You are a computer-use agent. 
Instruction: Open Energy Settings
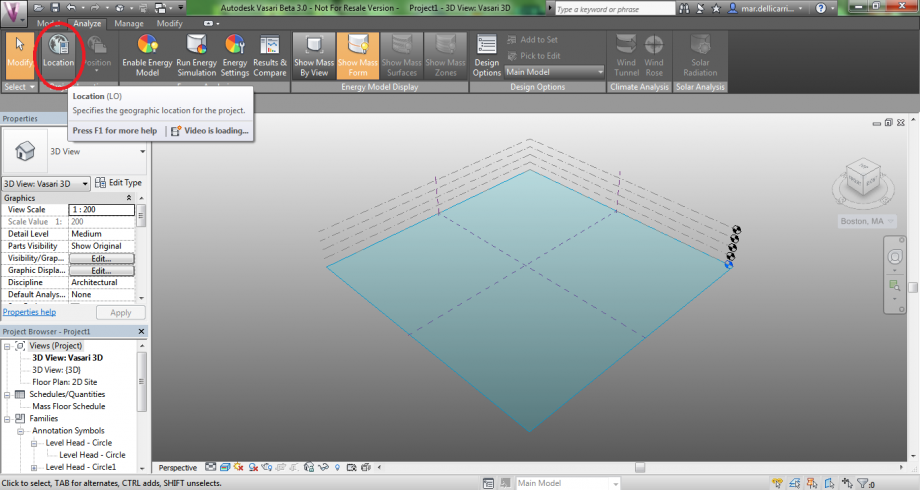click(235, 56)
